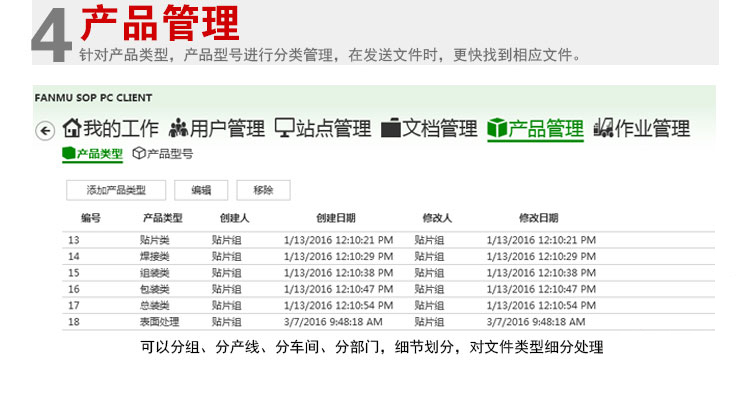Click the home icon beside 我的工作

click(72, 128)
